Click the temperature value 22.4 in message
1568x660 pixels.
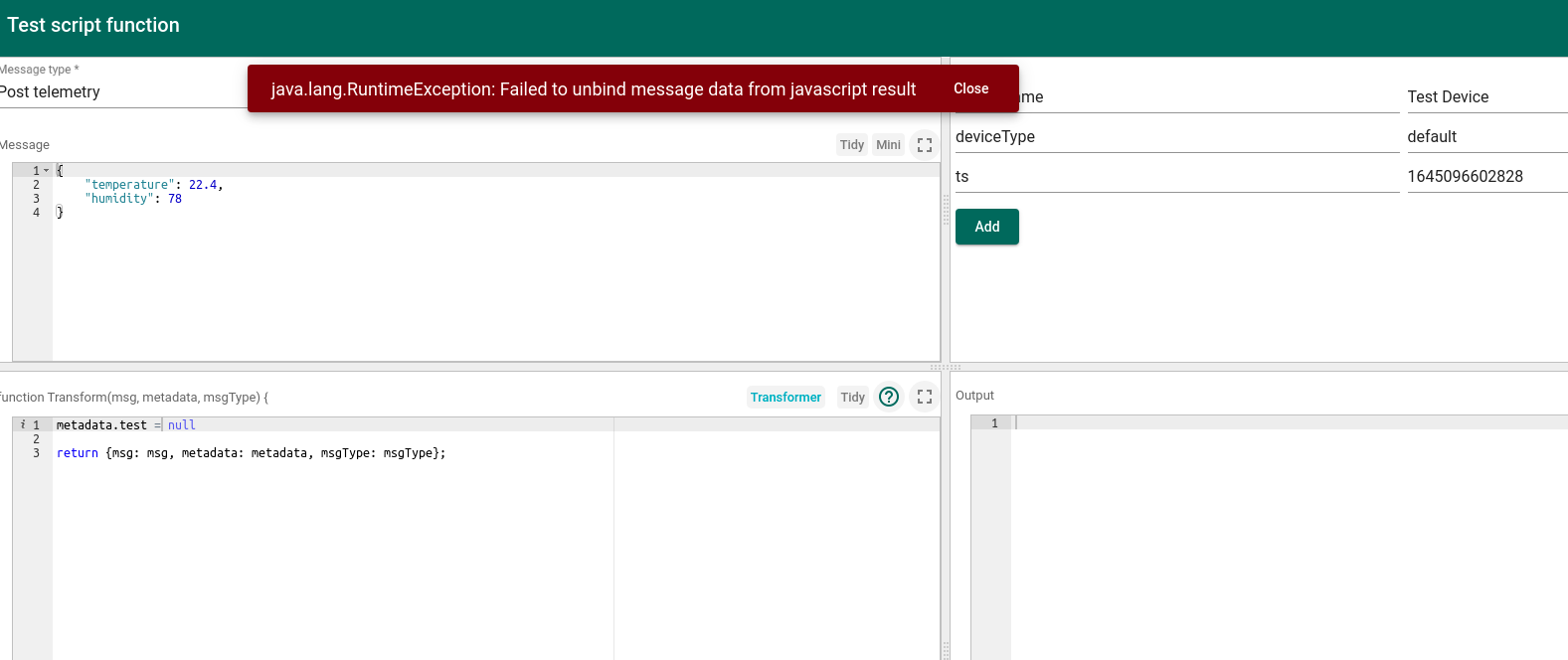pyautogui.click(x=203, y=185)
